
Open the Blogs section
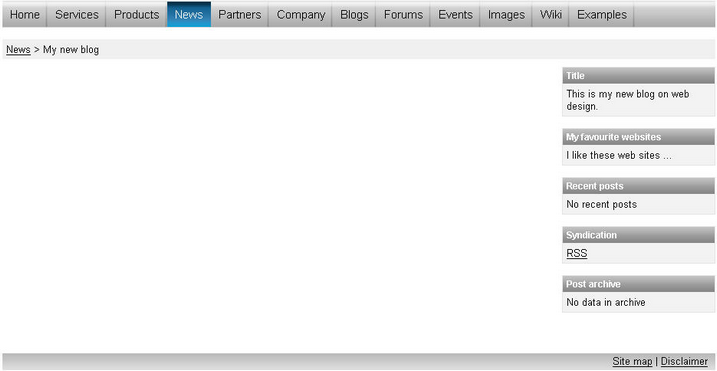(354, 15)
